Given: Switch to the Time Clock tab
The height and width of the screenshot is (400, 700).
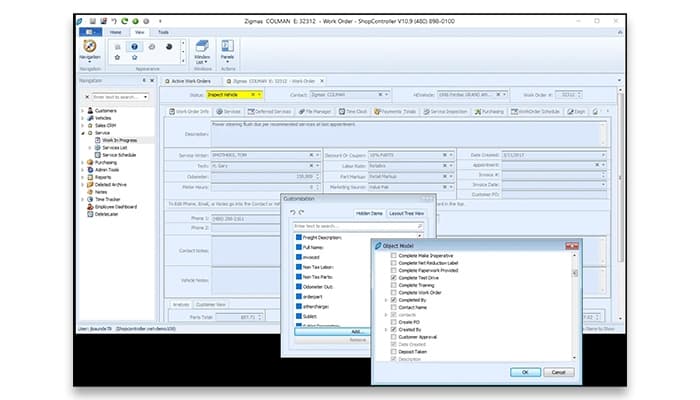Looking at the screenshot, I should (x=356, y=111).
